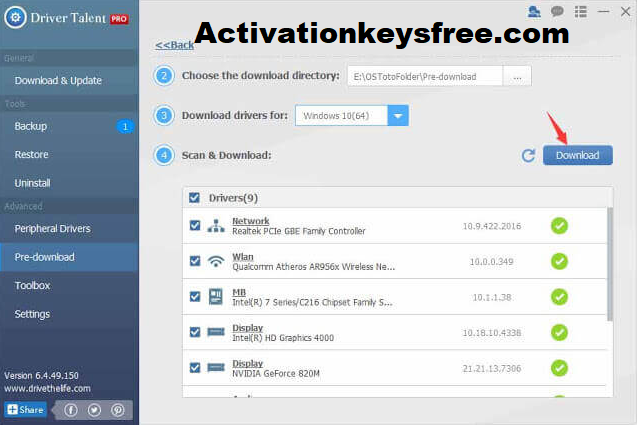Click the Intel HD Graphics display icon

[x=216, y=332]
